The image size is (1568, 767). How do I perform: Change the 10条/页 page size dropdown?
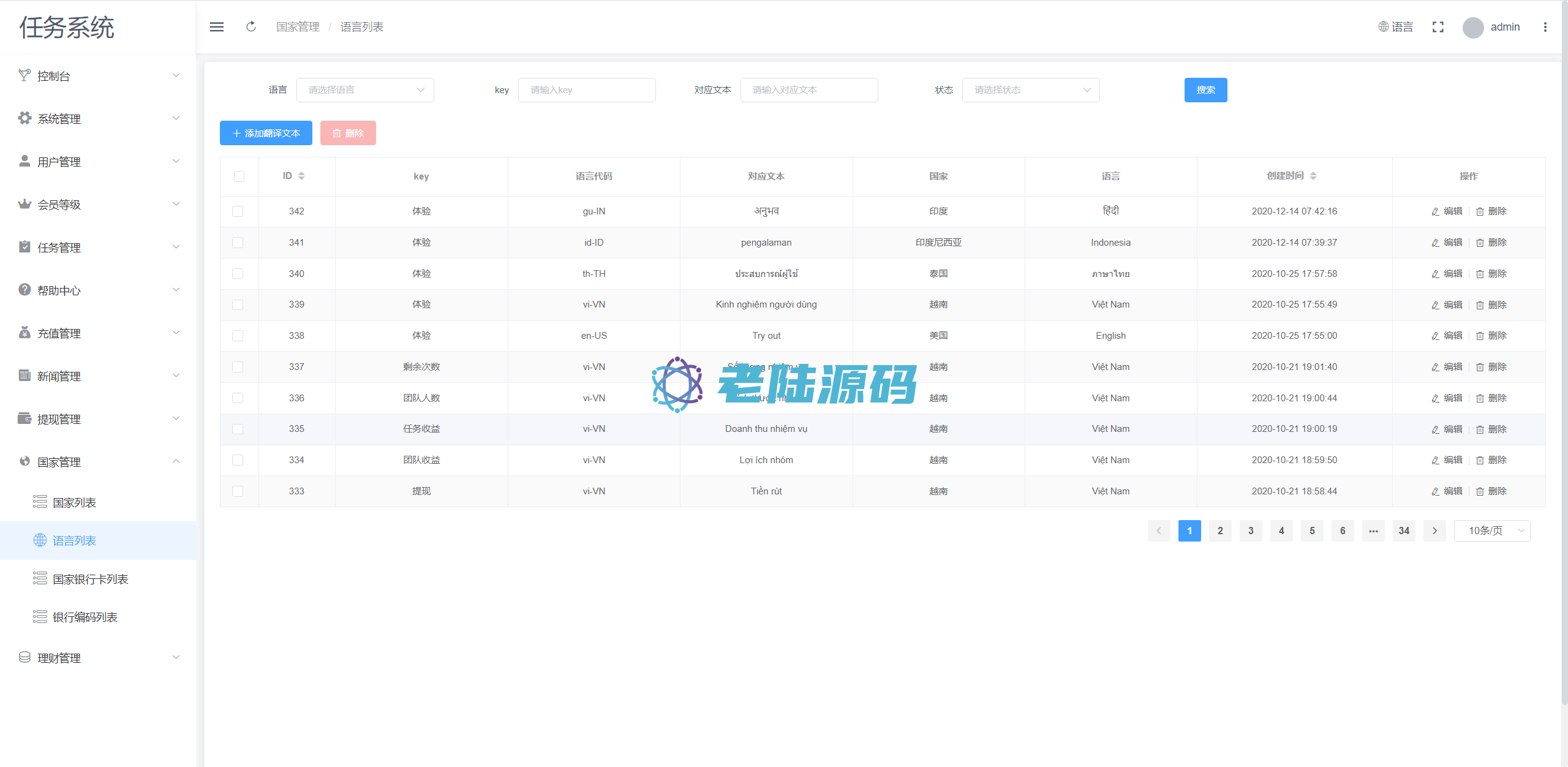1492,531
